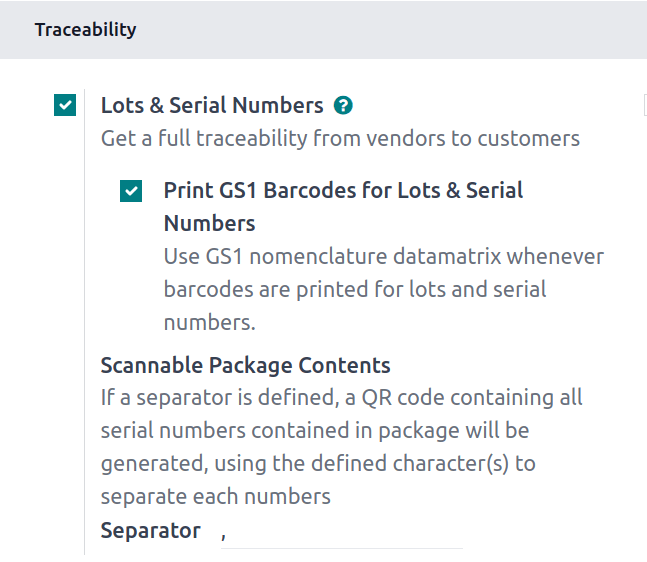Click the Print GS1 Barcodes label text
This screenshot has height=562, width=647.
[x=343, y=190]
